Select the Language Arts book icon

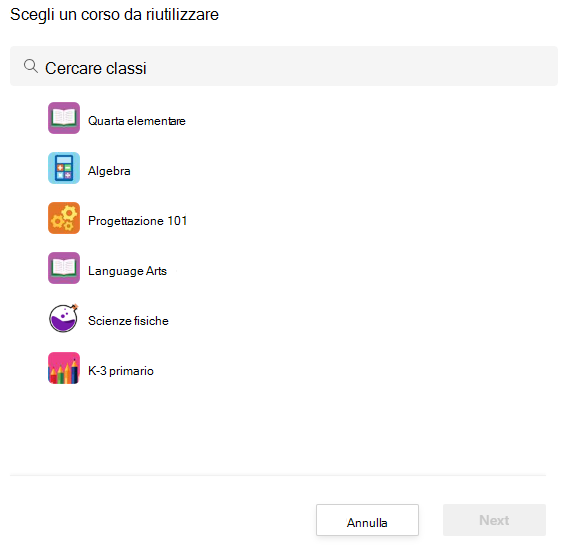(64, 268)
